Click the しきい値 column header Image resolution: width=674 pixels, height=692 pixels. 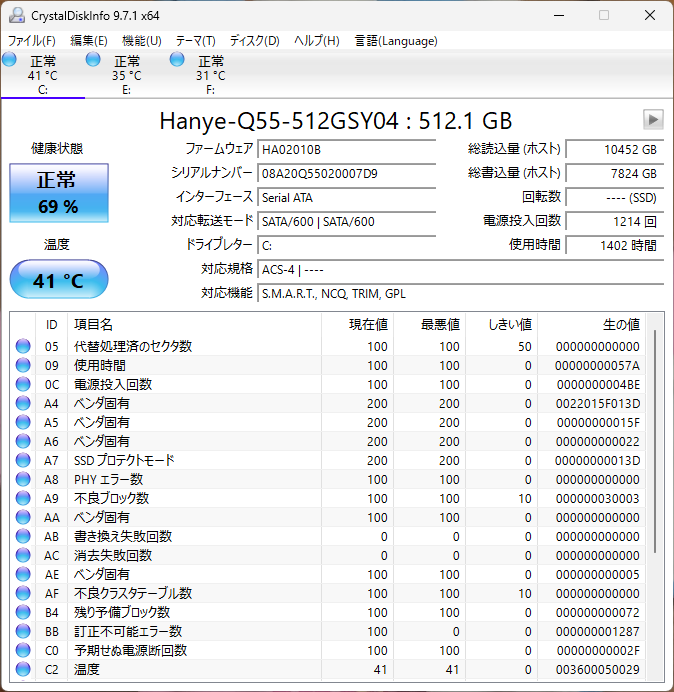pos(501,324)
